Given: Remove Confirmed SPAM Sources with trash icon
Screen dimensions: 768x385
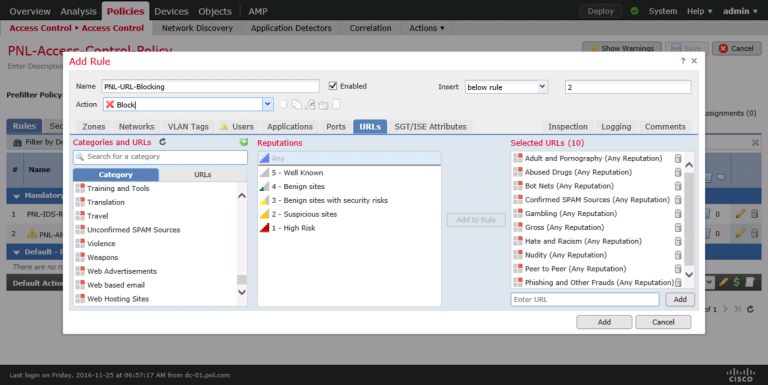Looking at the screenshot, I should click(x=678, y=199).
